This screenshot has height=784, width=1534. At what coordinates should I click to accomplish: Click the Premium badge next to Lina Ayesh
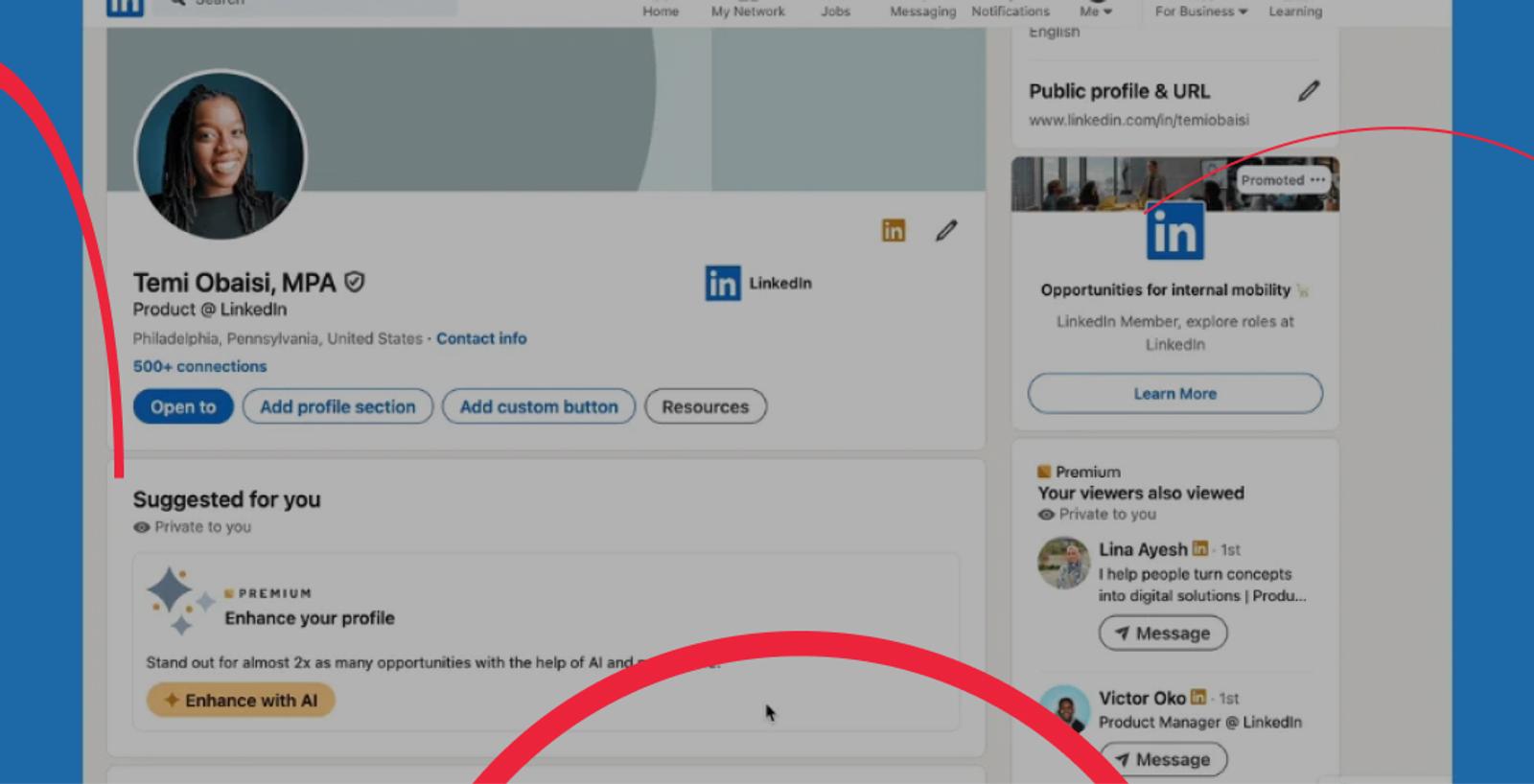coord(1200,549)
